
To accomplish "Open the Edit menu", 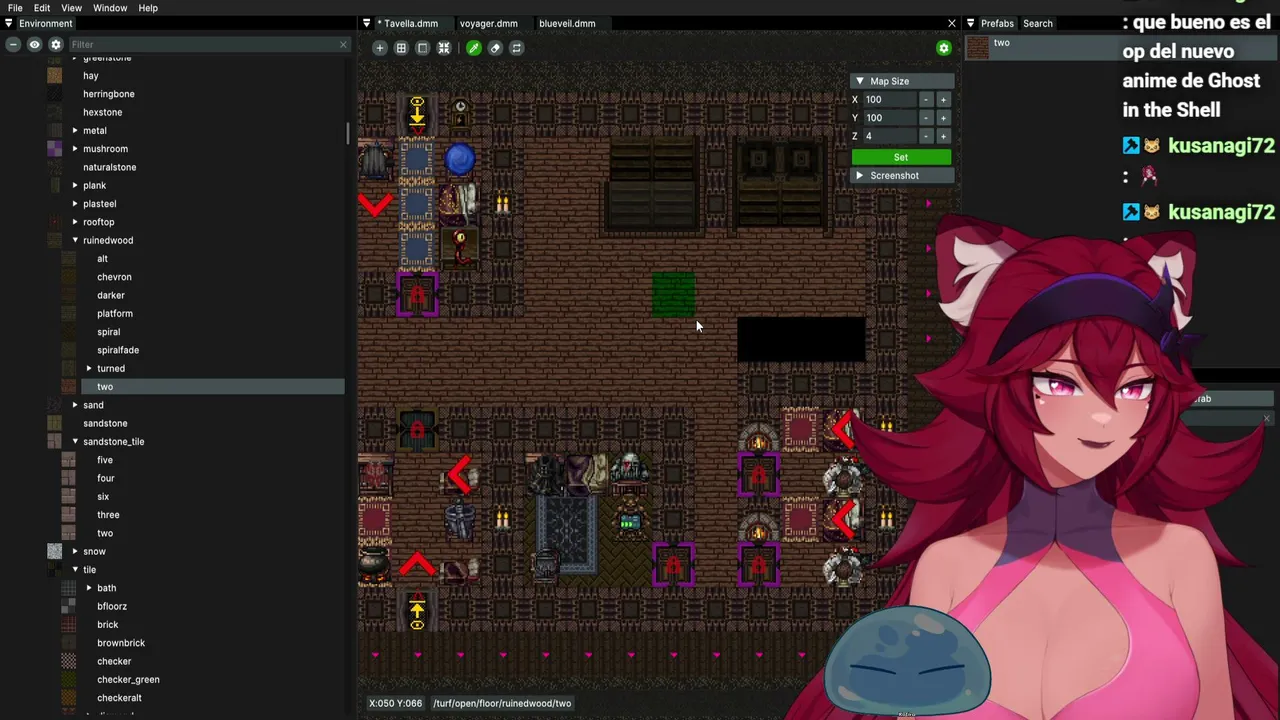I will (x=42, y=8).
